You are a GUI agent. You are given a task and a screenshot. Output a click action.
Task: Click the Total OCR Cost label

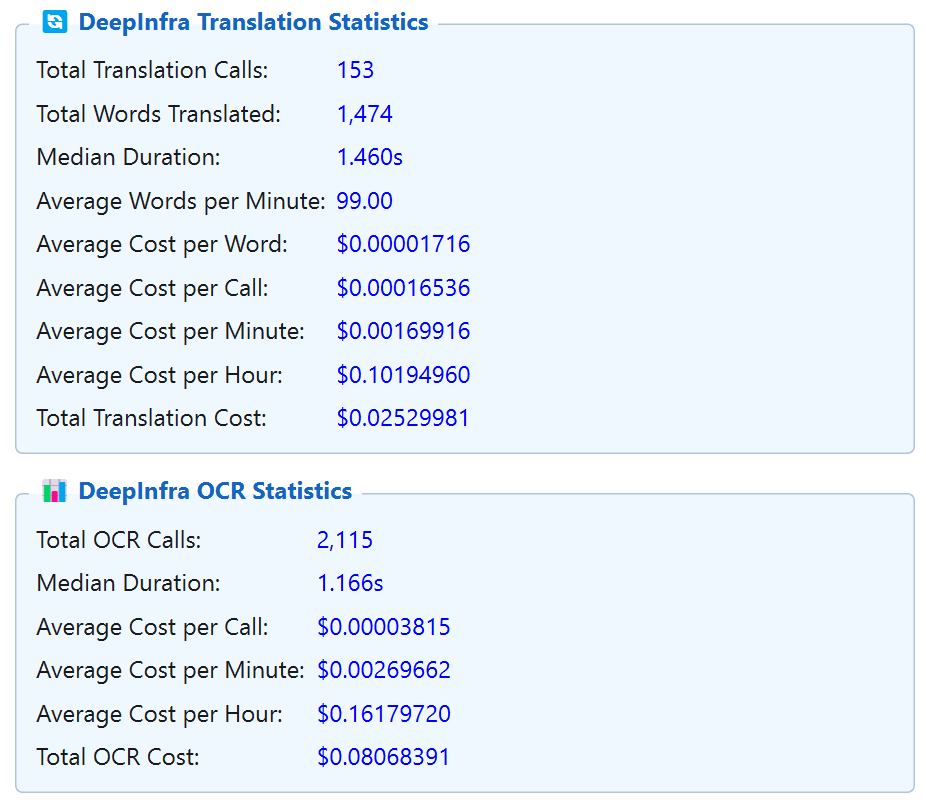pos(118,757)
